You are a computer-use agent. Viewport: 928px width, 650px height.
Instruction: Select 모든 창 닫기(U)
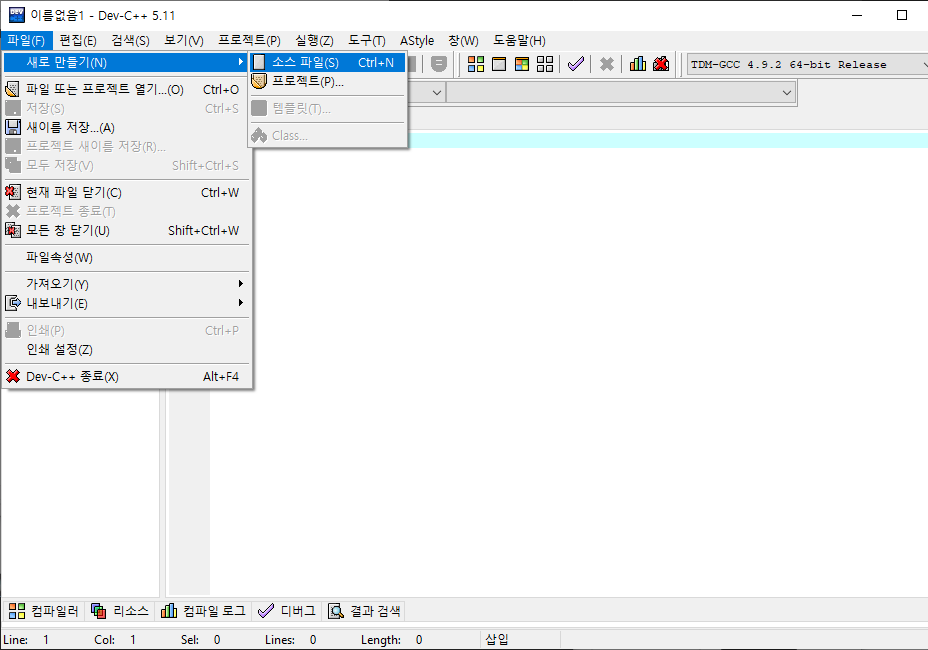pyautogui.click(x=126, y=230)
